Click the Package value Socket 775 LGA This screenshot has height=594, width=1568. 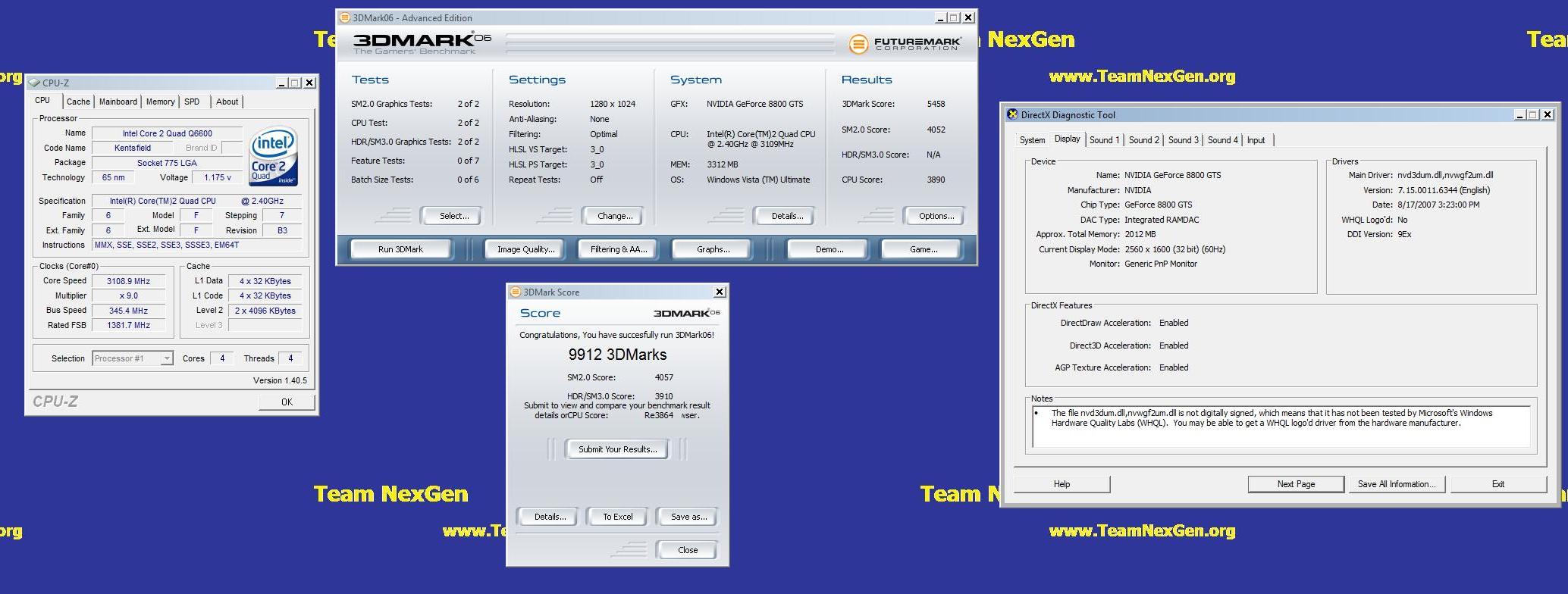point(167,163)
